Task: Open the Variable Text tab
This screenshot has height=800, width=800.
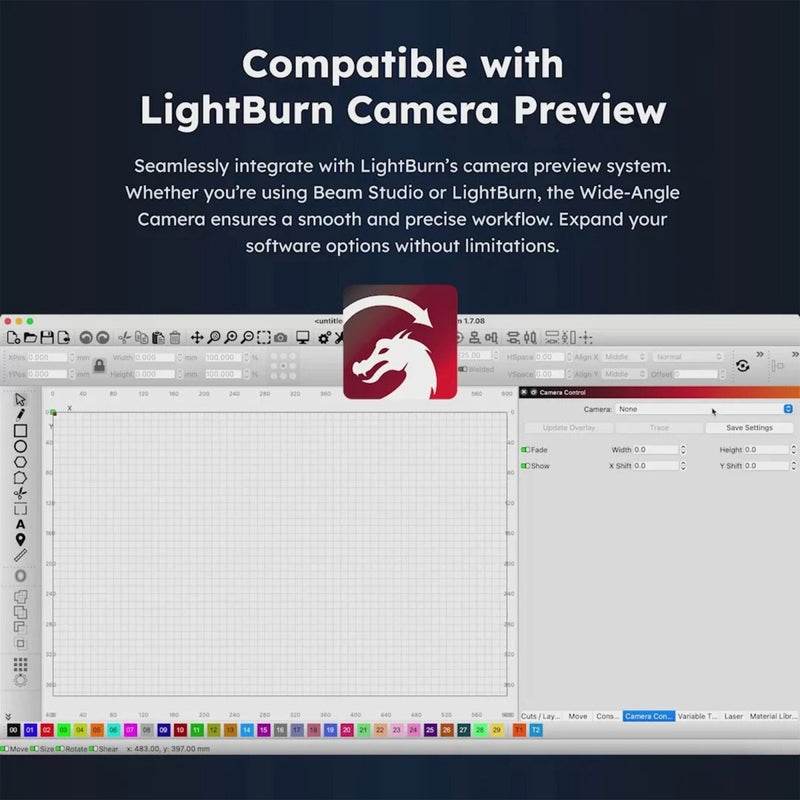Action: 697,716
